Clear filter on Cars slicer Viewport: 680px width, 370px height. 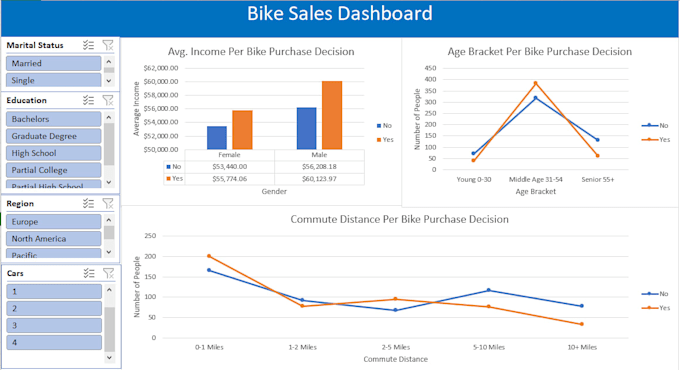(x=108, y=273)
